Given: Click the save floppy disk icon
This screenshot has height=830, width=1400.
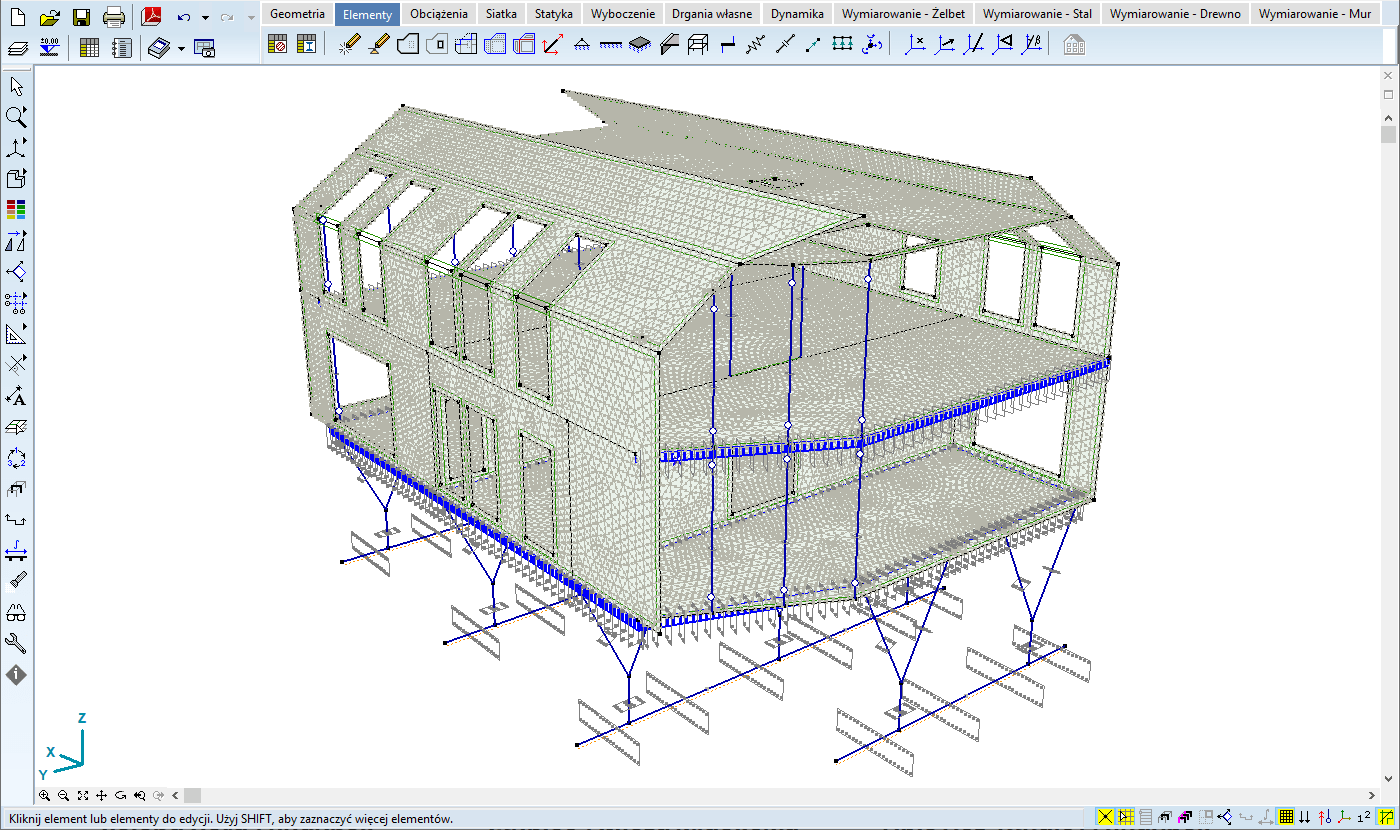Looking at the screenshot, I should 82,17.
